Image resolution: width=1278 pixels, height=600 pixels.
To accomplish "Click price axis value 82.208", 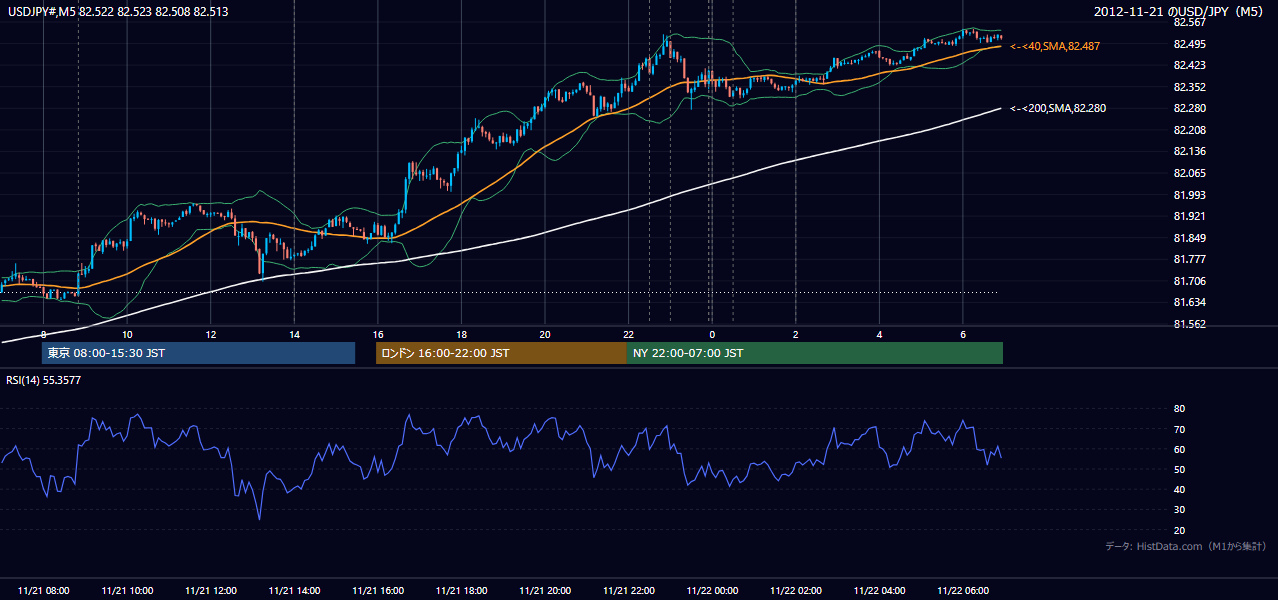I will click(1189, 130).
